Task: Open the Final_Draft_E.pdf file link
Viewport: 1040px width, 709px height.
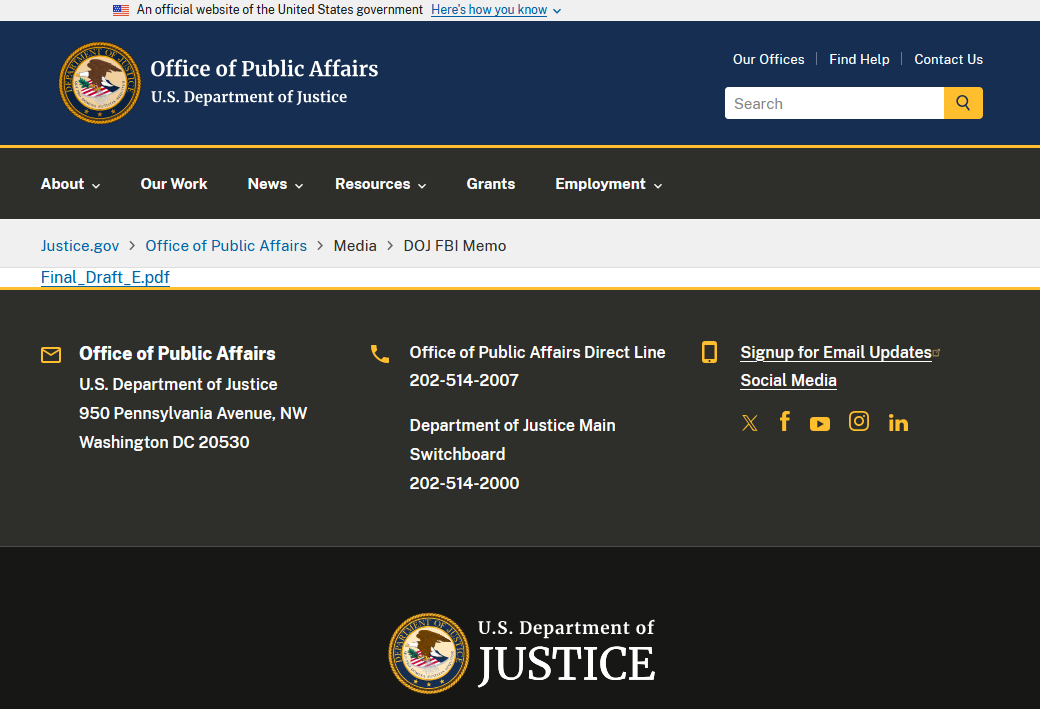Action: tap(105, 277)
